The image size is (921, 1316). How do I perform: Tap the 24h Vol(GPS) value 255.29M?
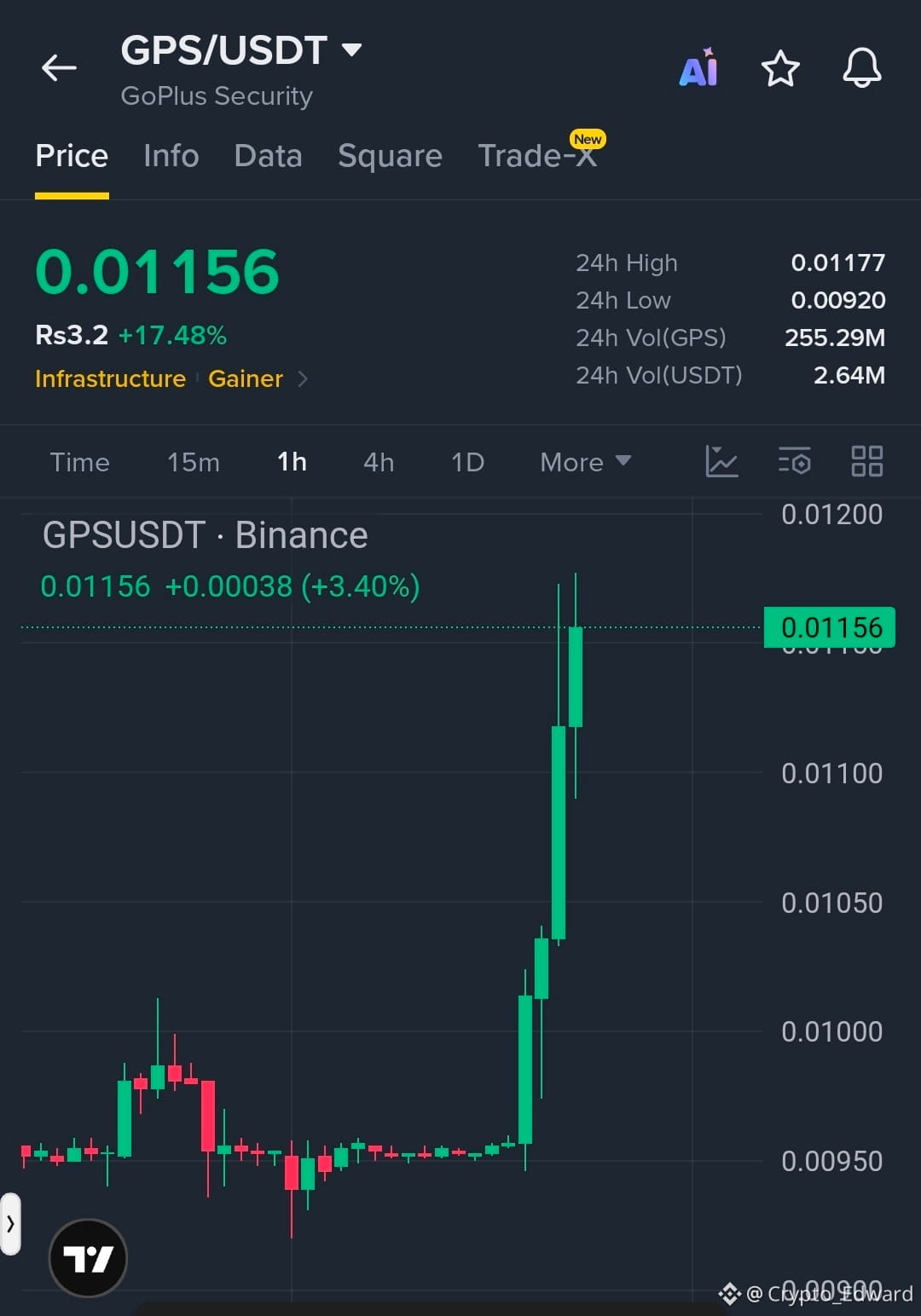click(x=835, y=338)
